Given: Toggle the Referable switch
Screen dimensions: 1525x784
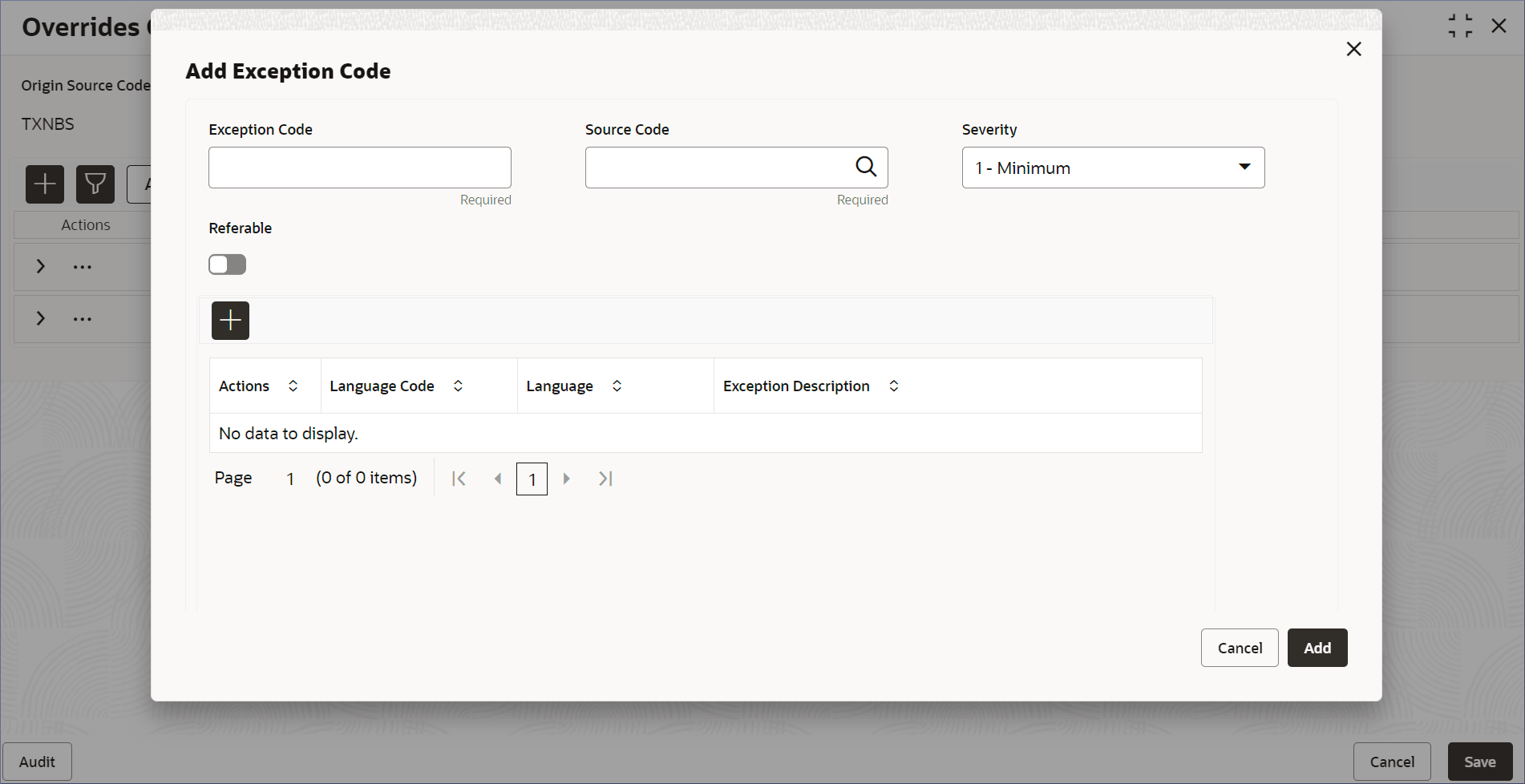Looking at the screenshot, I should (227, 265).
